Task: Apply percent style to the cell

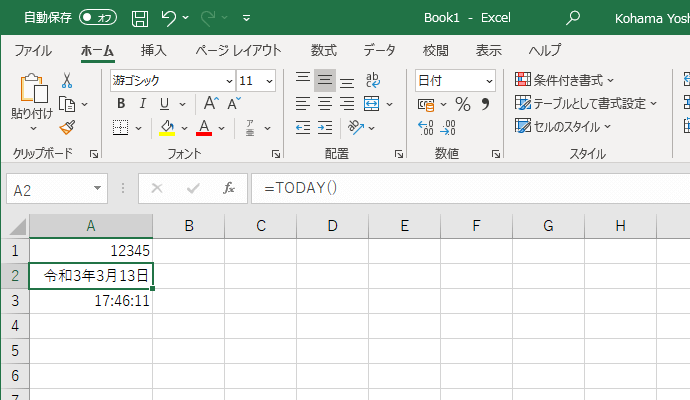Action: 462,104
